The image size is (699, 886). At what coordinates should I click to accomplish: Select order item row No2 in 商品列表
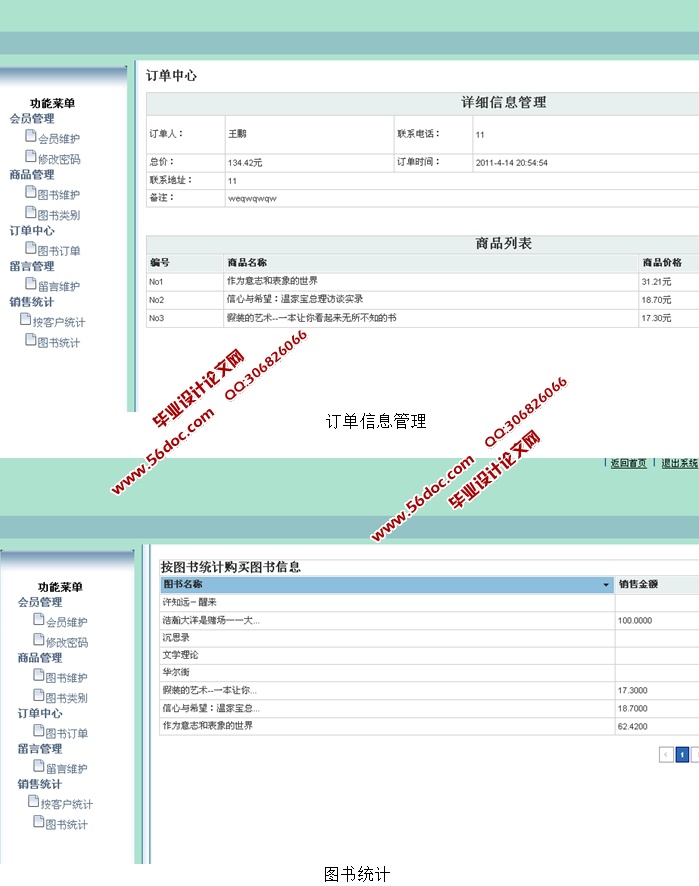click(x=420, y=300)
